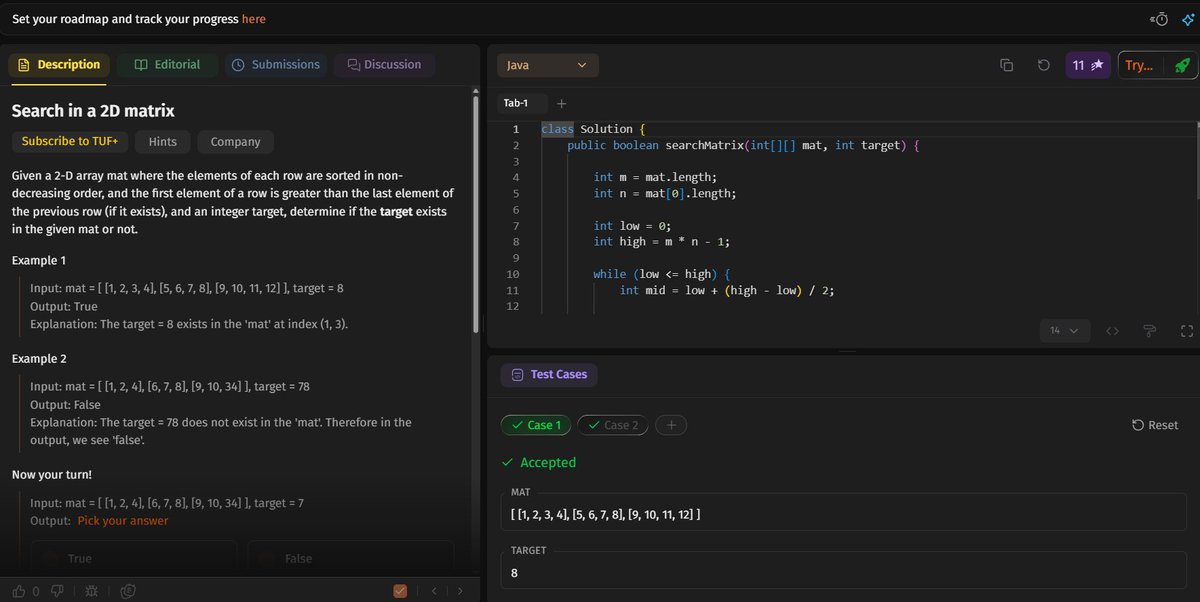Click the Try... run button

click(1139, 65)
